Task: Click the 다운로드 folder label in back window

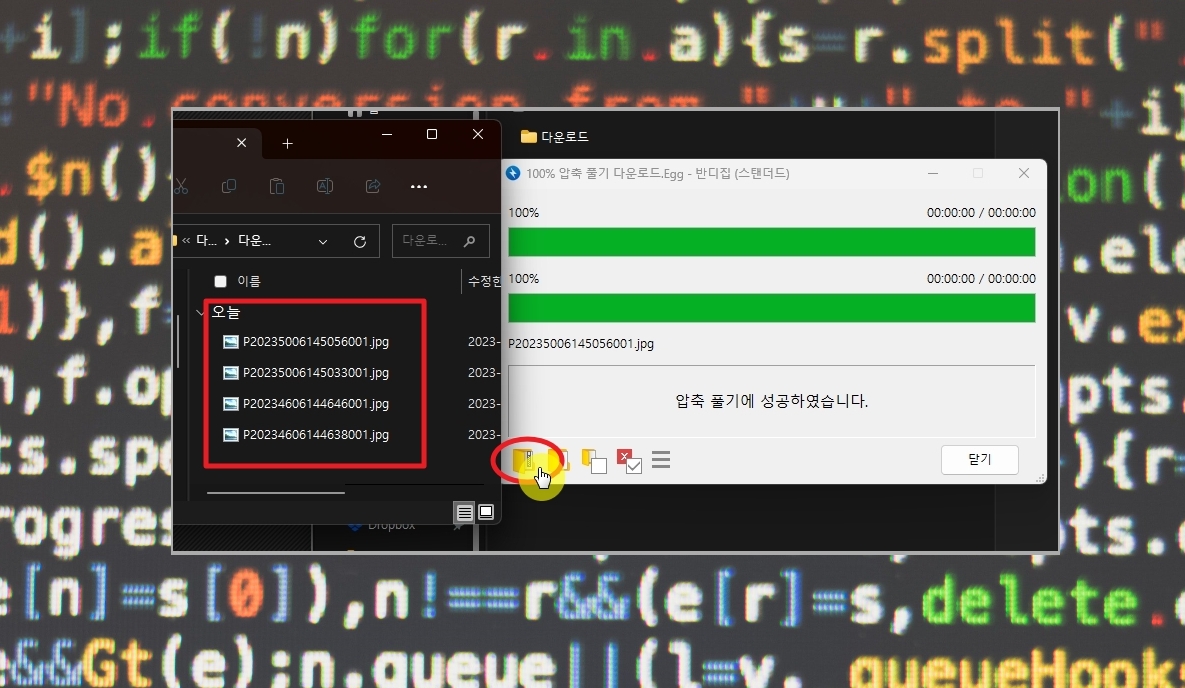Action: 565,137
